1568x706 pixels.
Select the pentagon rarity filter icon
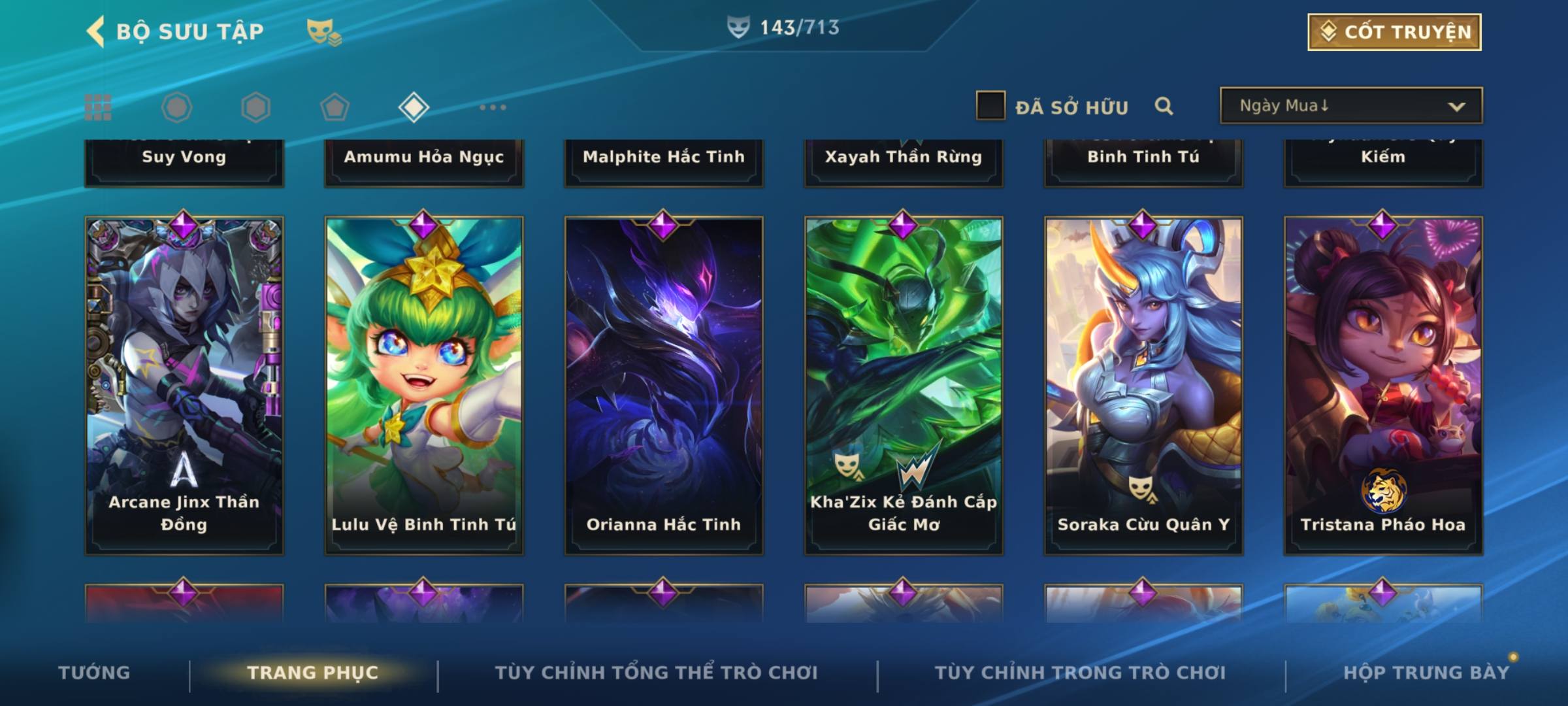click(335, 107)
